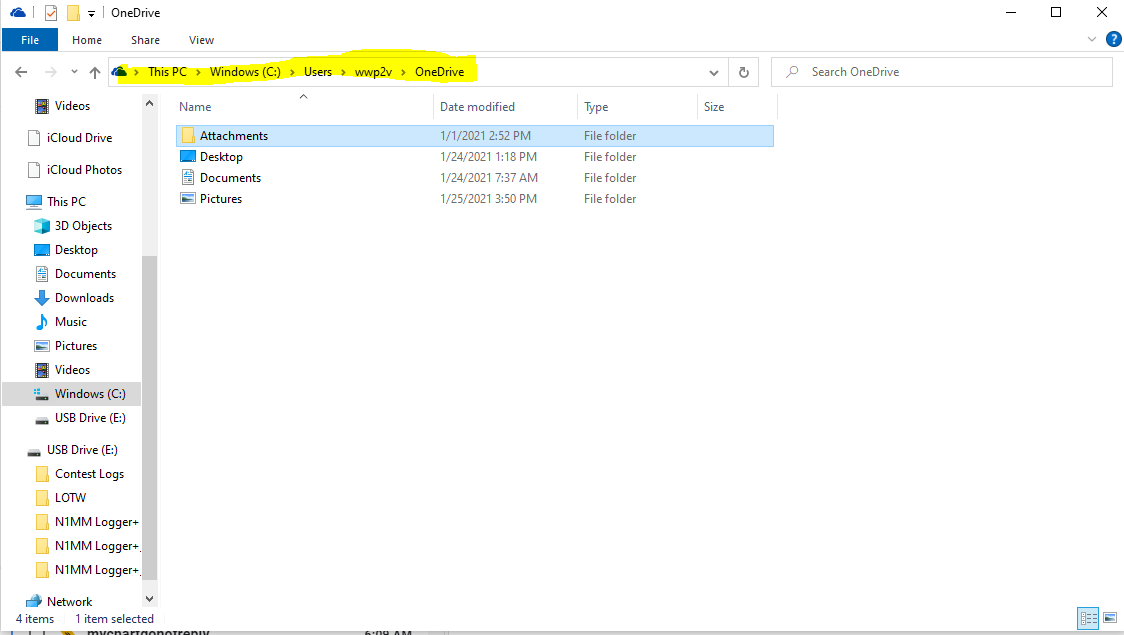
Task: Open the Share ribbon tab
Action: [x=145, y=40]
